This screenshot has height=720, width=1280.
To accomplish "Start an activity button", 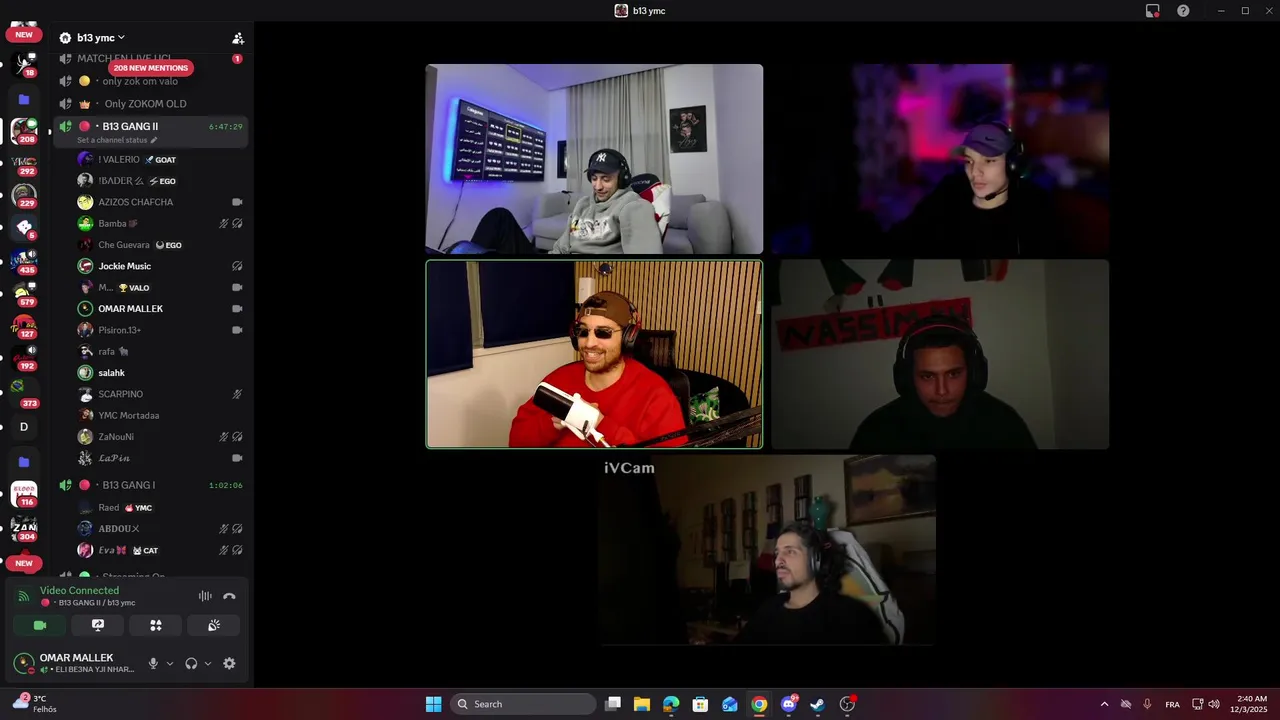I will (156, 625).
